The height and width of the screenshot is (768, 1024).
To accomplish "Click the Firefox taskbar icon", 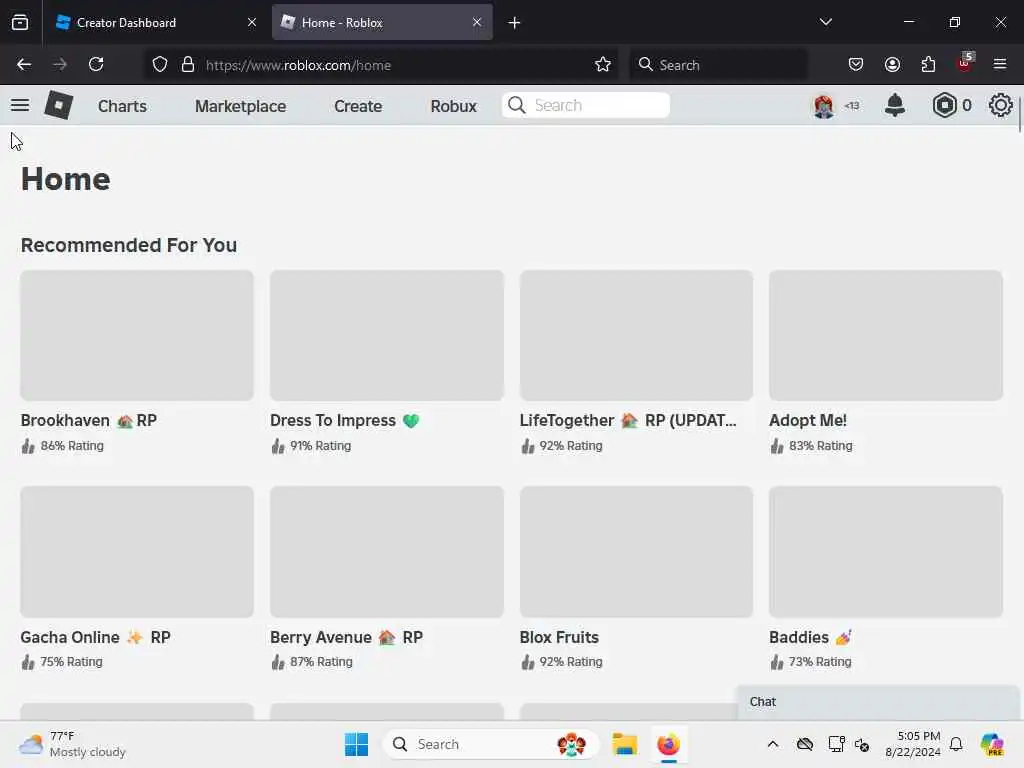I will (x=668, y=744).
